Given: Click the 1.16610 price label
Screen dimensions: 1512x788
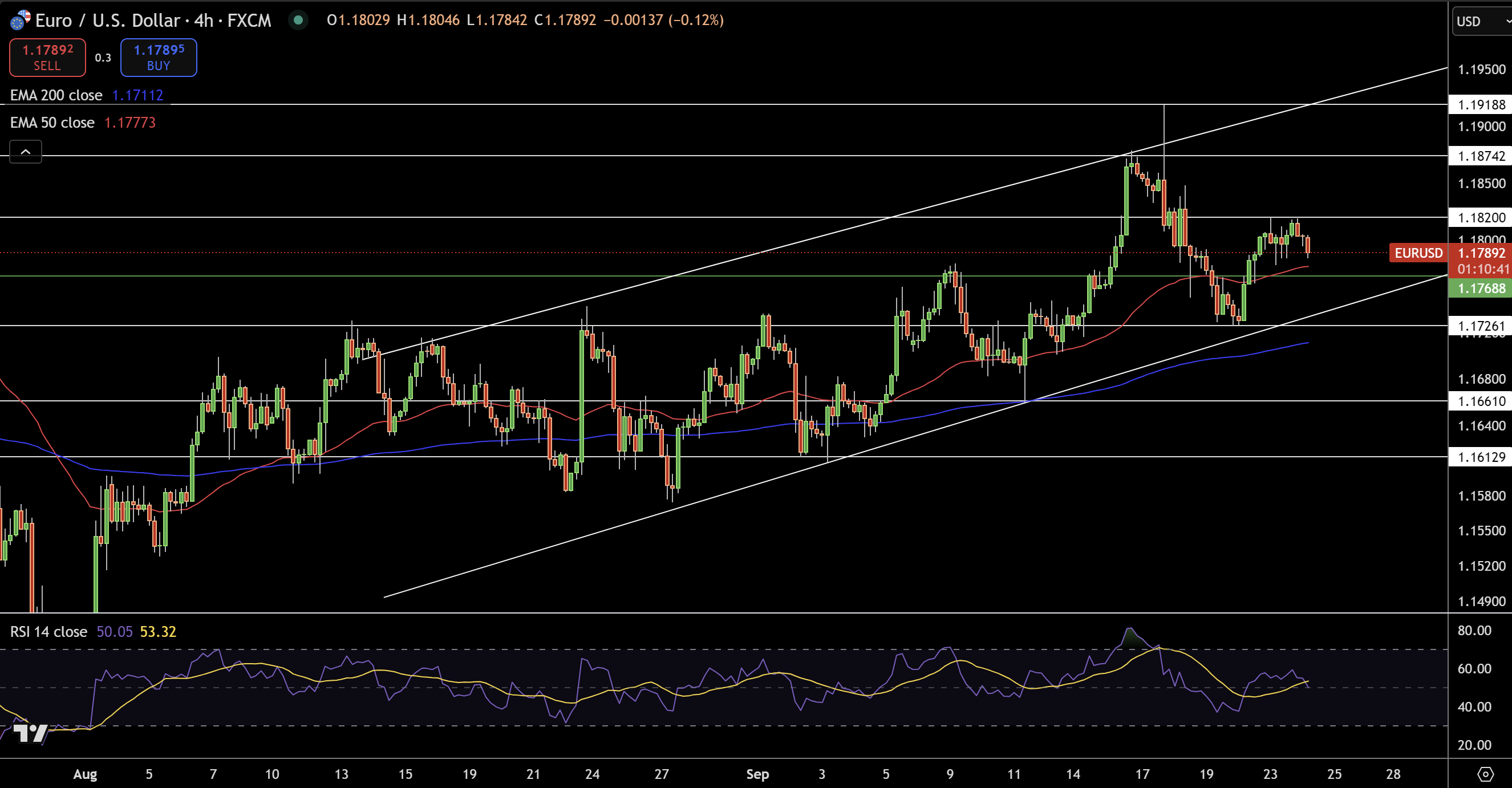Looking at the screenshot, I should pos(1481,401).
